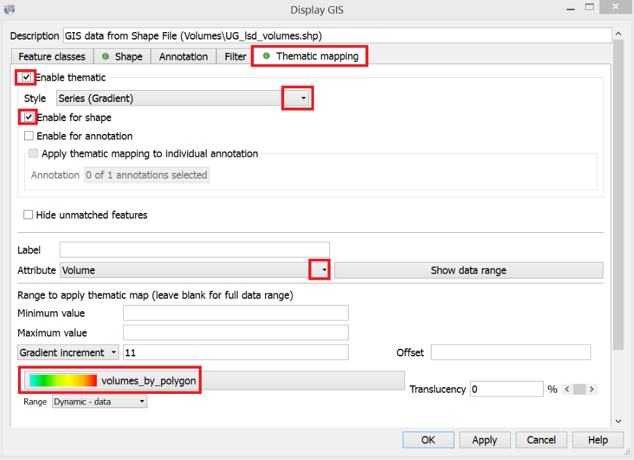
Task: Toggle the Enable thematic checkbox
Action: pos(28,77)
